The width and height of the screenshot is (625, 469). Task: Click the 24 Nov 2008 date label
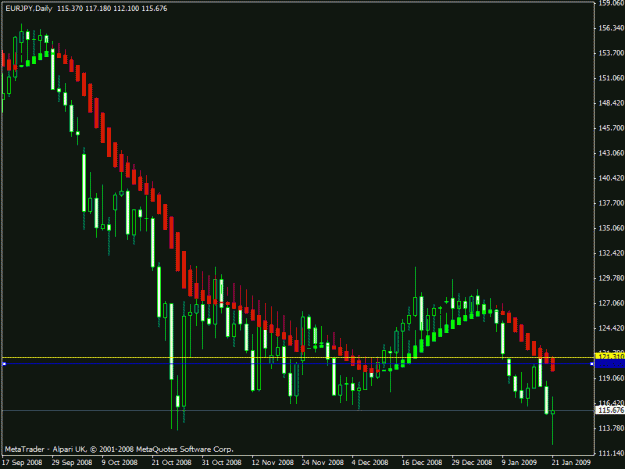point(322,463)
